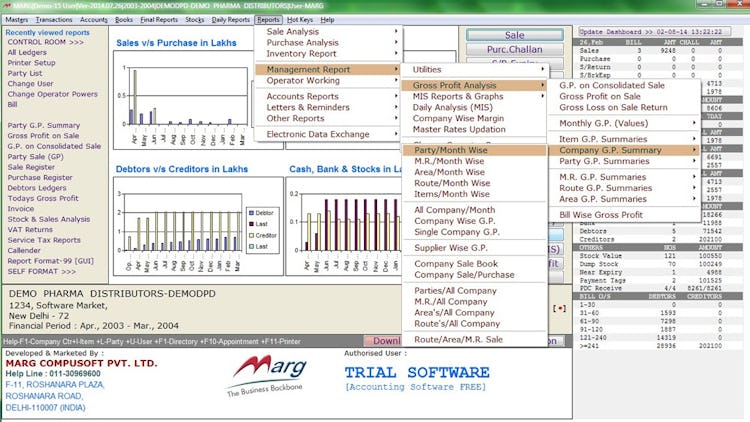Expand Inventory Report submenu
The image size is (750, 422).
[x=329, y=54]
